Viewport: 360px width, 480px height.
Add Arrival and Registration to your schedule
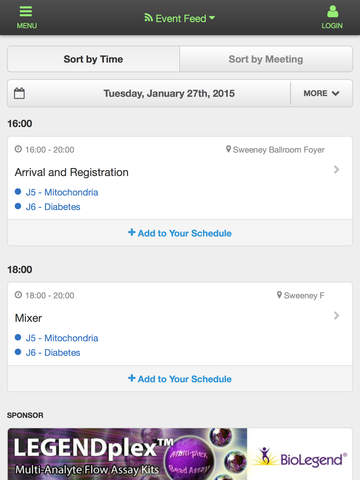(x=180, y=233)
